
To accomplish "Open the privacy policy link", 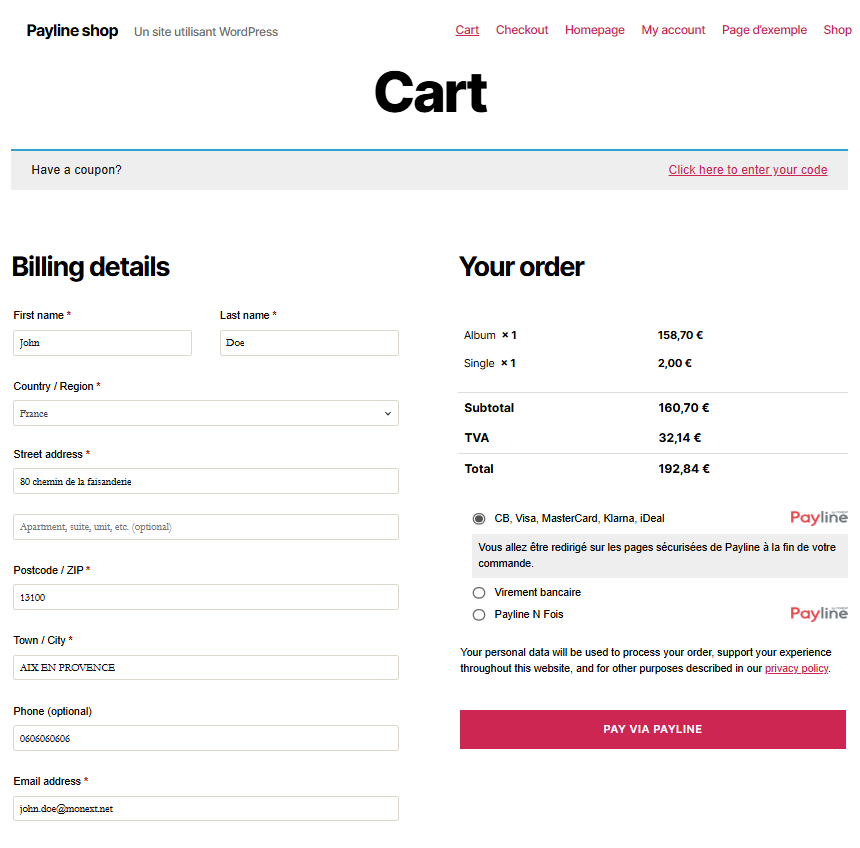I will pos(796,668).
